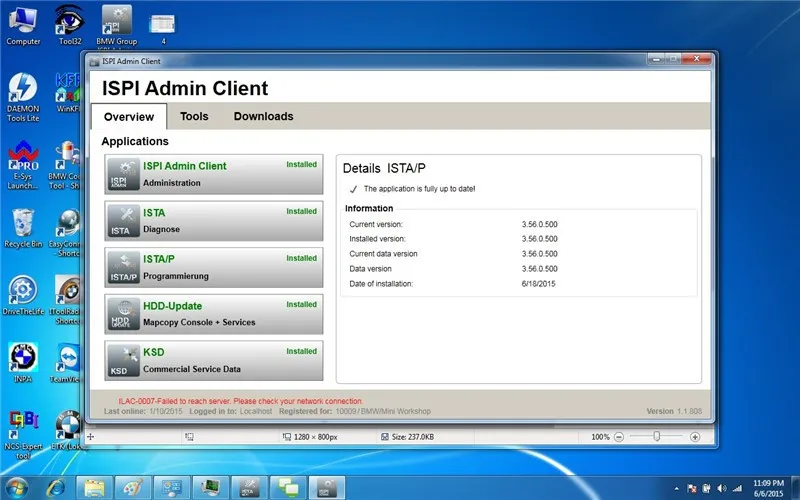Open the Tools tab
The width and height of the screenshot is (800, 500).
click(x=194, y=116)
